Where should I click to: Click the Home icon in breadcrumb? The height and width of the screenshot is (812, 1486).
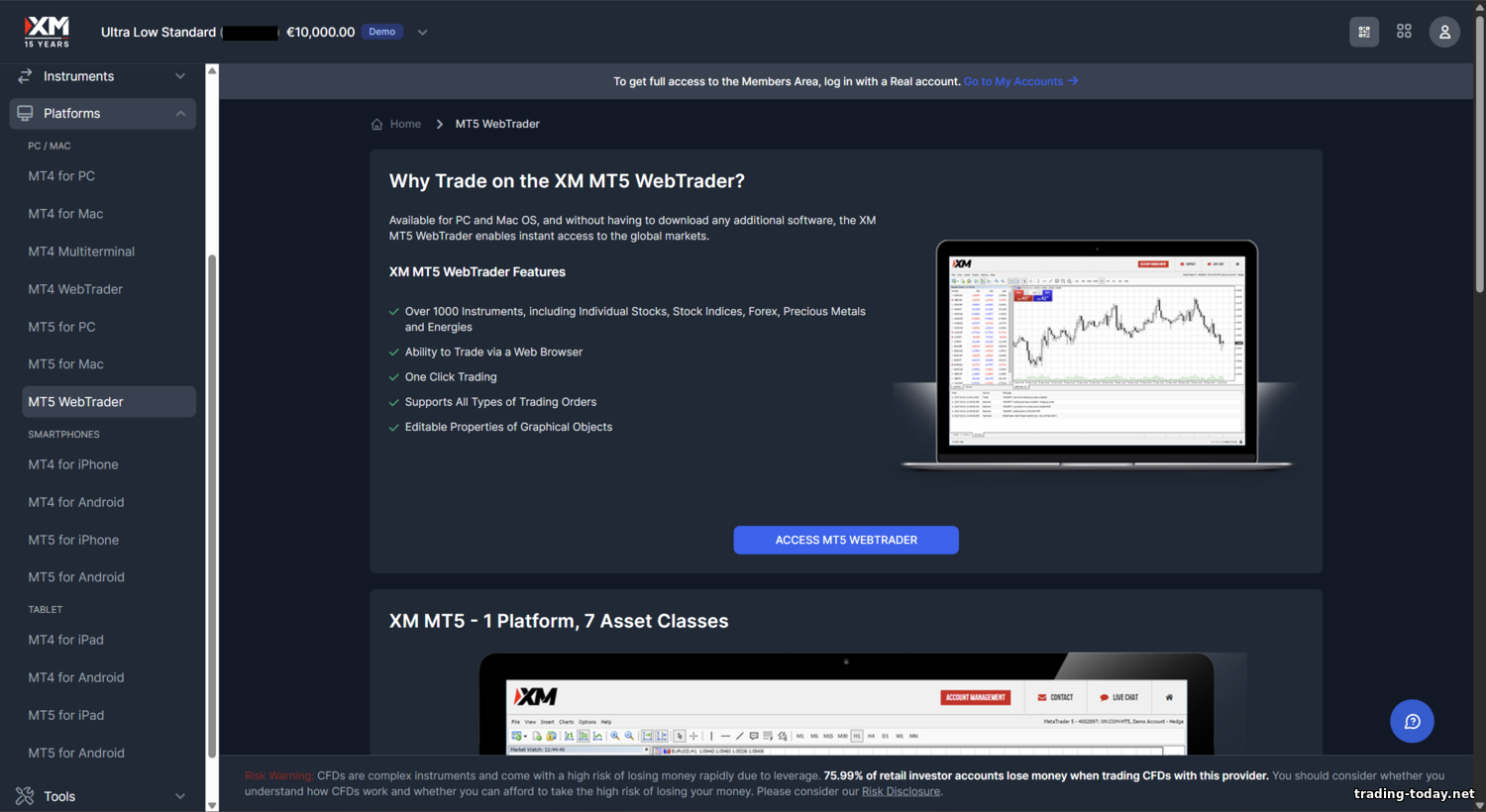(x=376, y=125)
